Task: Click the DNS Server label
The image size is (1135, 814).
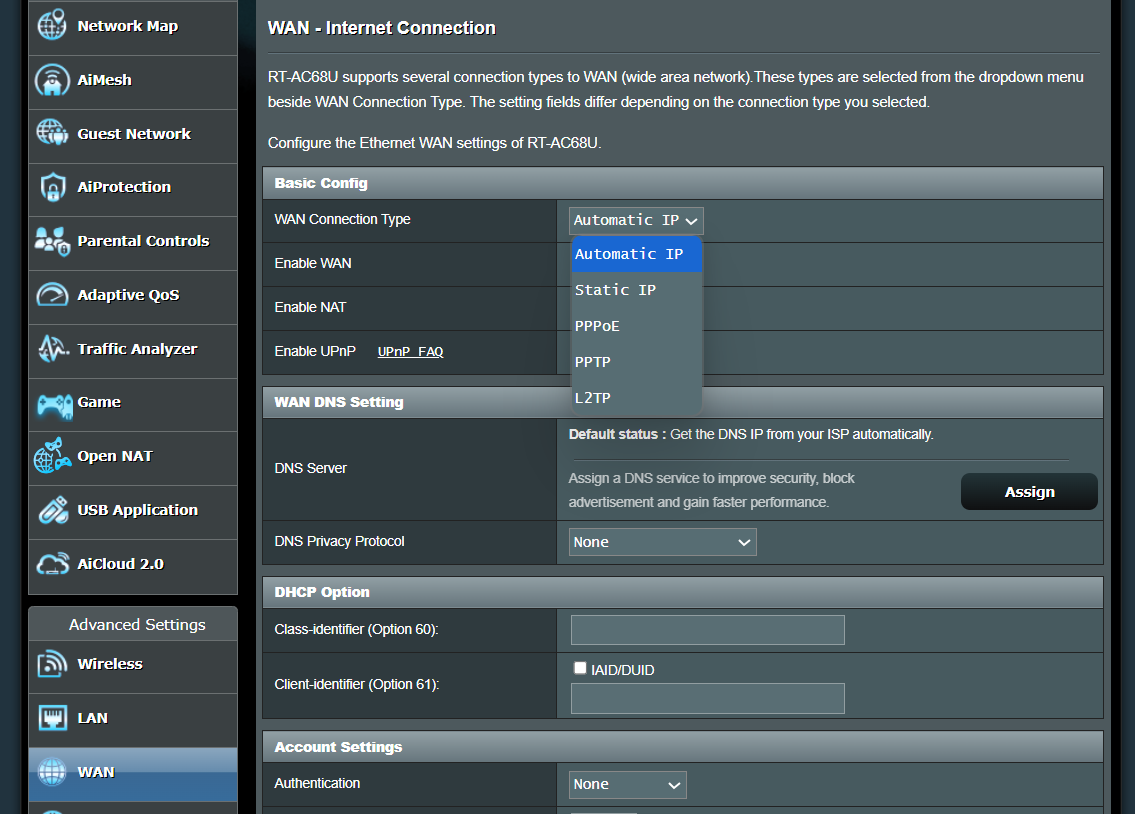Action: click(x=311, y=468)
